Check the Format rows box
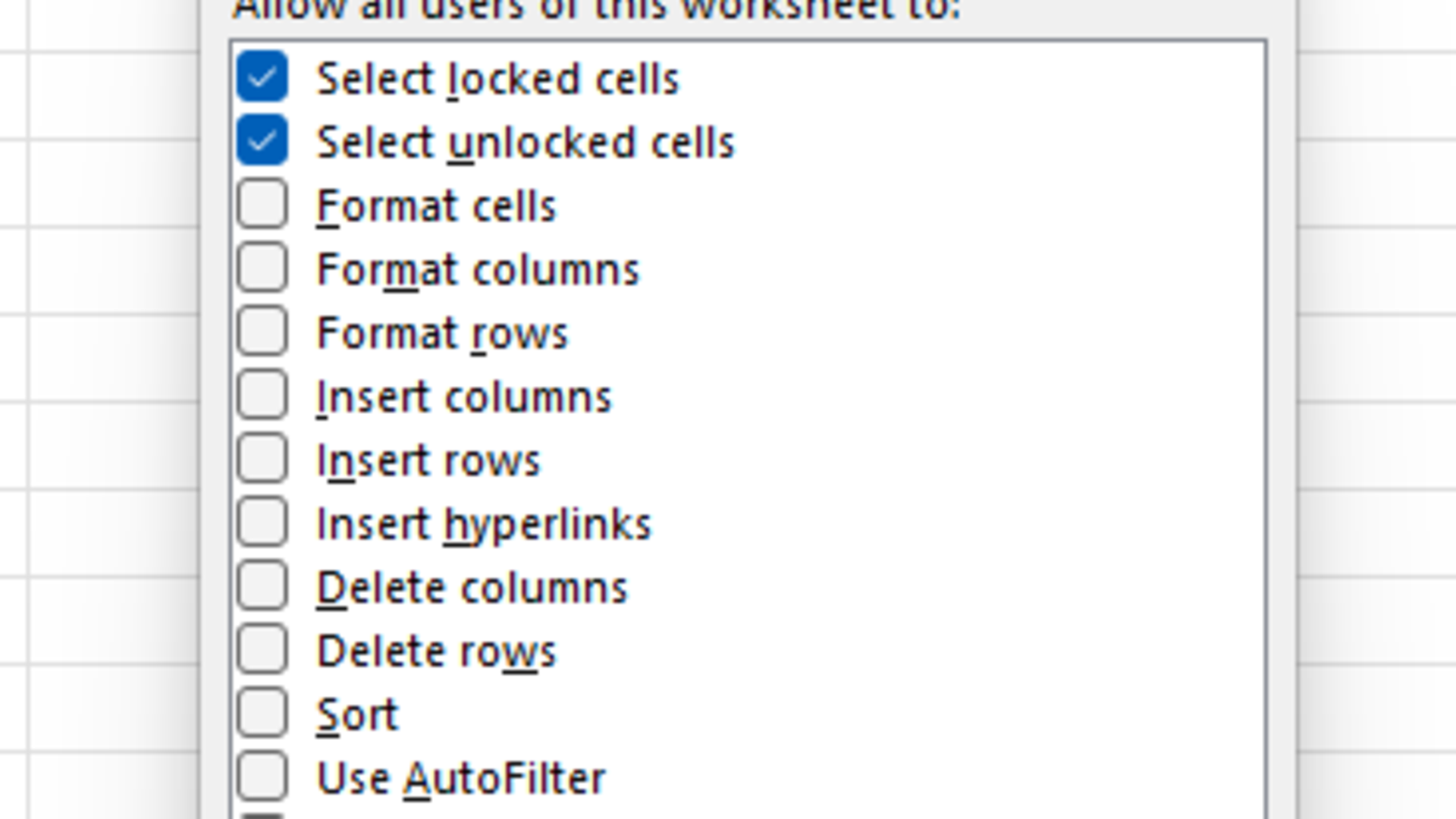This screenshot has width=1456, height=819. point(262,331)
